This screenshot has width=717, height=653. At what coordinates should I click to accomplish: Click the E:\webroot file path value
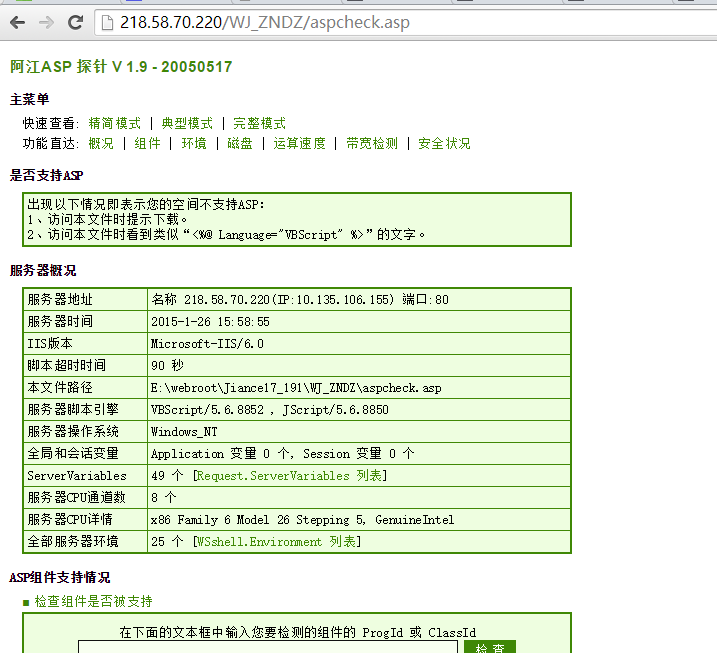pyautogui.click(x=296, y=388)
